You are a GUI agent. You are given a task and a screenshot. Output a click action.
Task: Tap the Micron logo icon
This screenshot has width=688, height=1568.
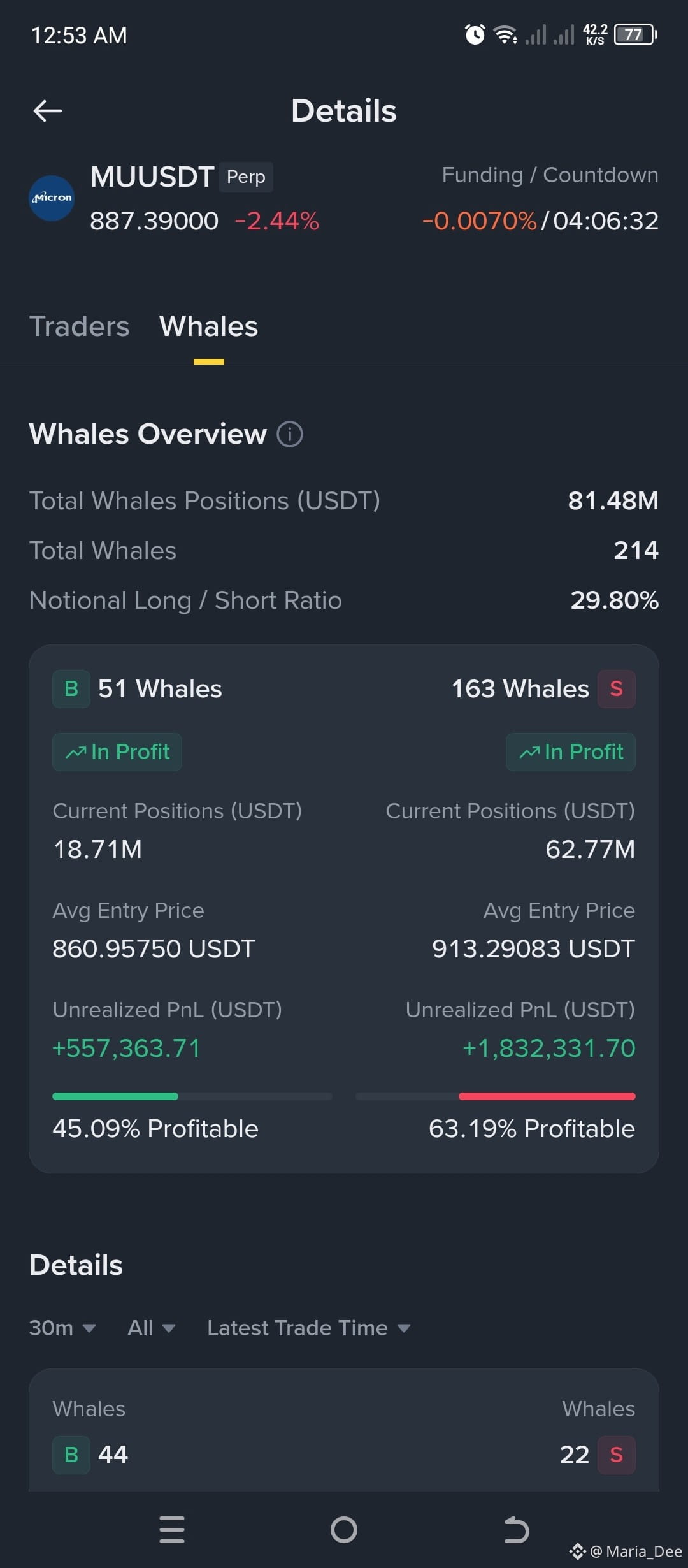(52, 198)
